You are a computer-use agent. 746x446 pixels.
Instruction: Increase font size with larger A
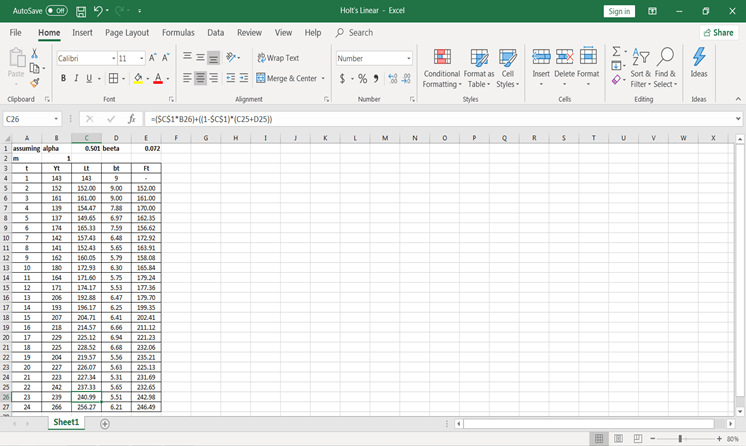coord(153,58)
